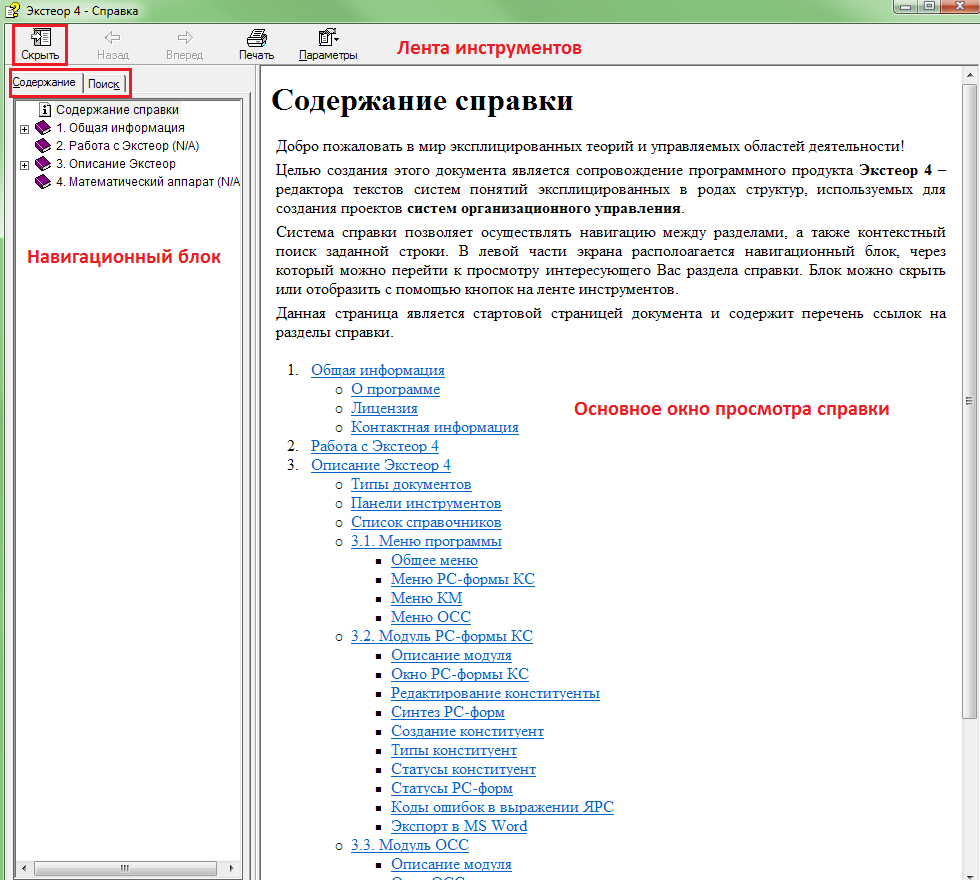Click the Скрыть (Hide) toolbar icon

40,38
